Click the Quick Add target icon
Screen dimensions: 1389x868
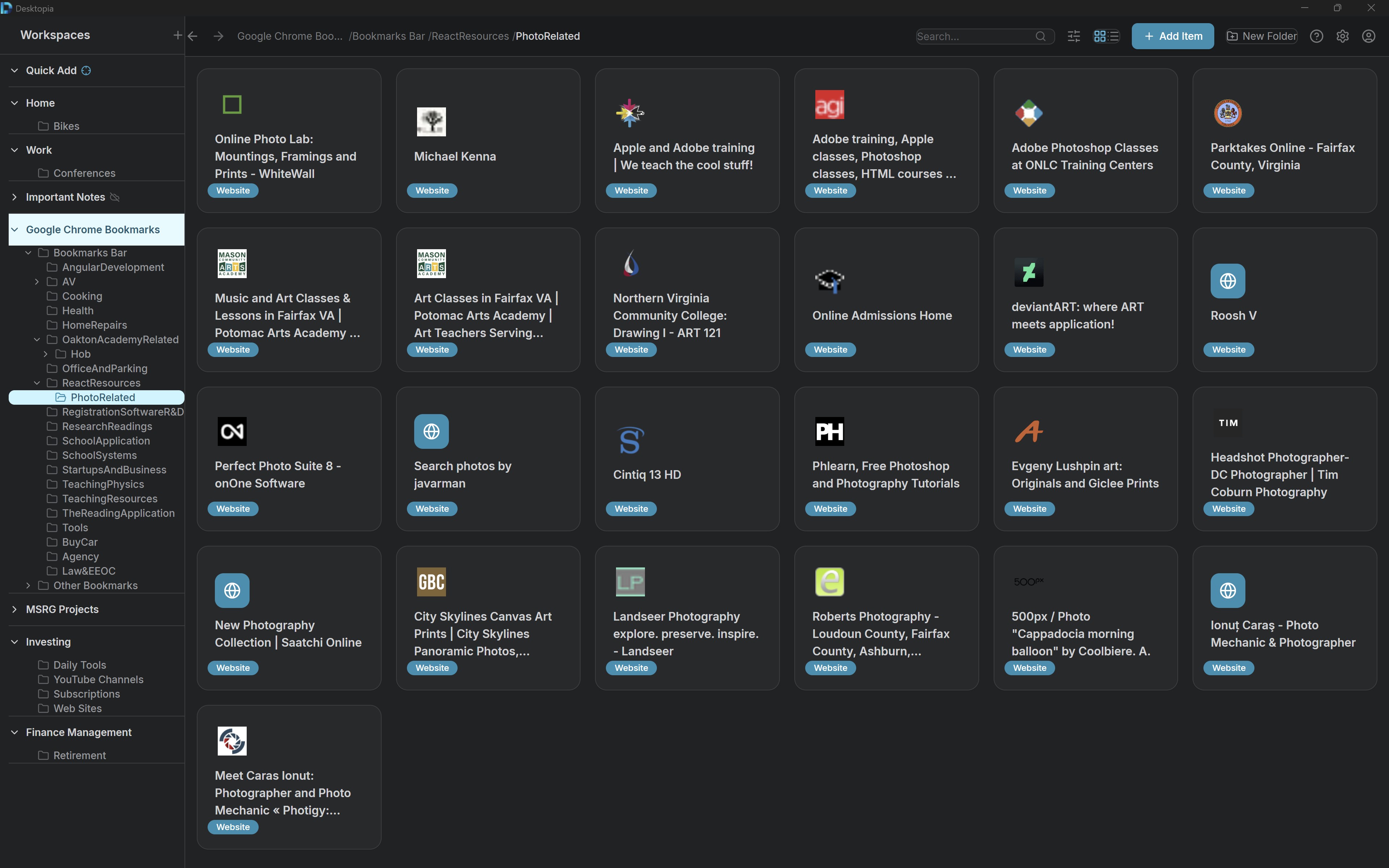86,71
